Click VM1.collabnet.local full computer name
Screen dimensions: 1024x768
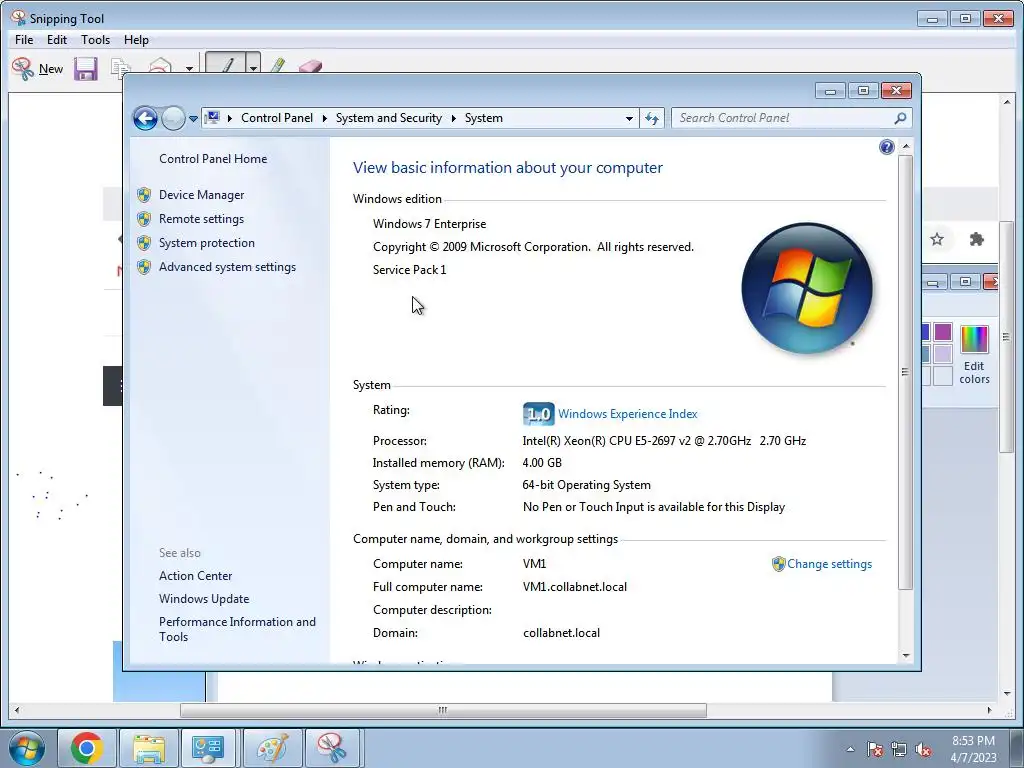(575, 587)
